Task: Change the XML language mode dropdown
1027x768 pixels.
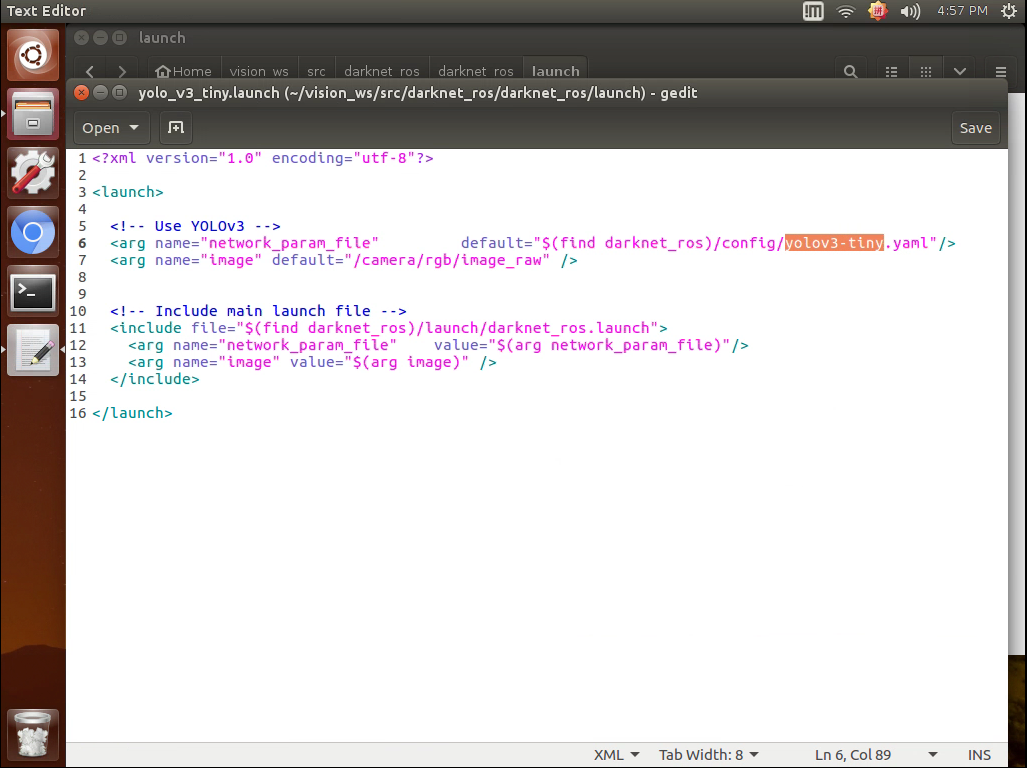Action: click(x=616, y=755)
